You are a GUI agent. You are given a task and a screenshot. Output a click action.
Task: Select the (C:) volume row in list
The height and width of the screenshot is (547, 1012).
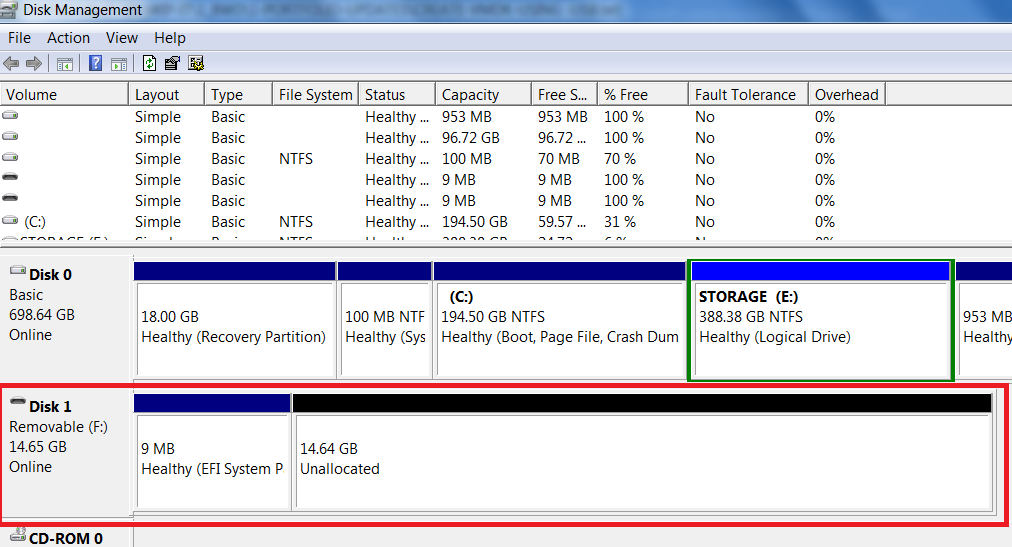tap(35, 222)
